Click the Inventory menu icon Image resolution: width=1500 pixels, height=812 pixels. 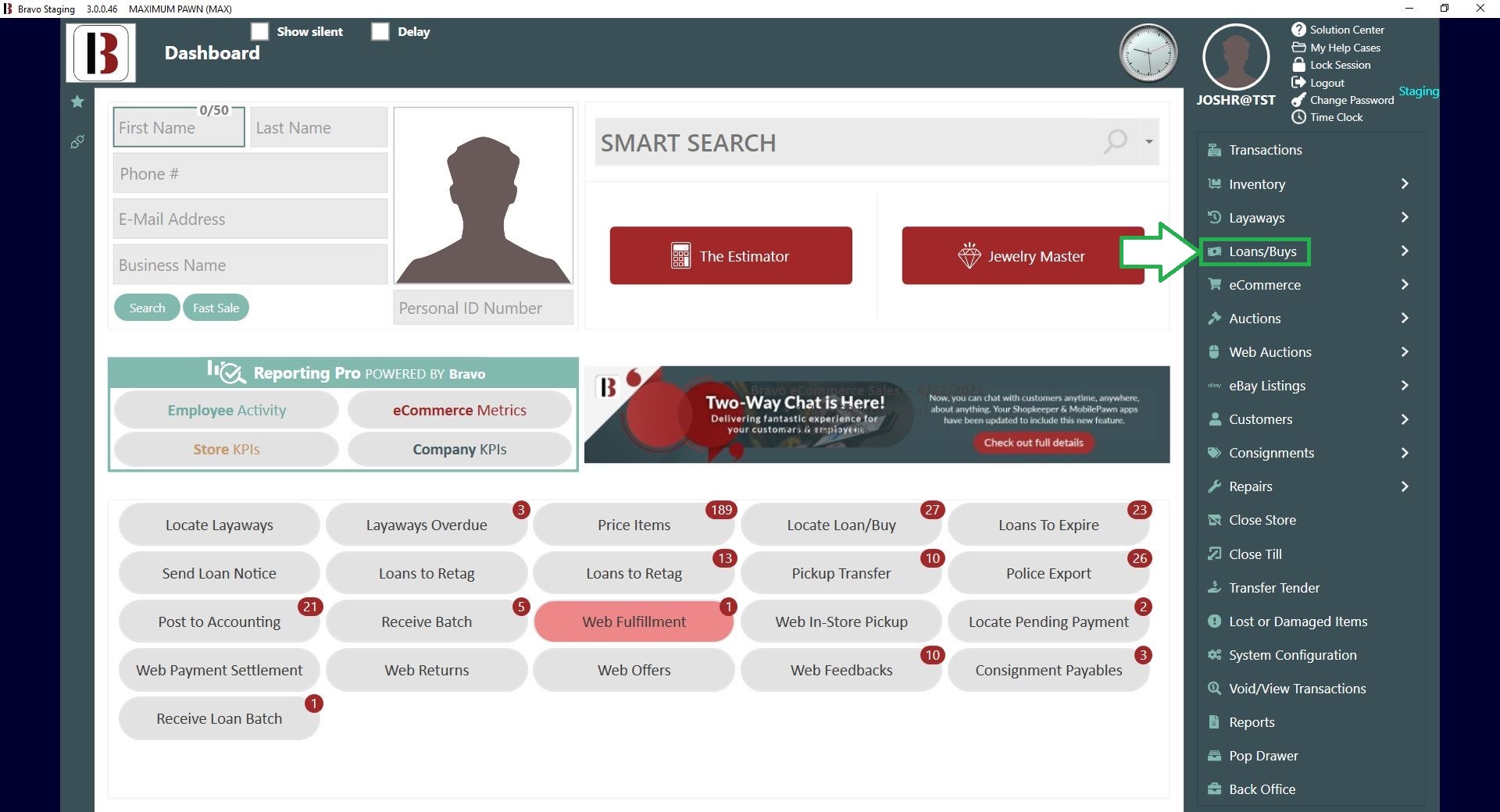1214,183
